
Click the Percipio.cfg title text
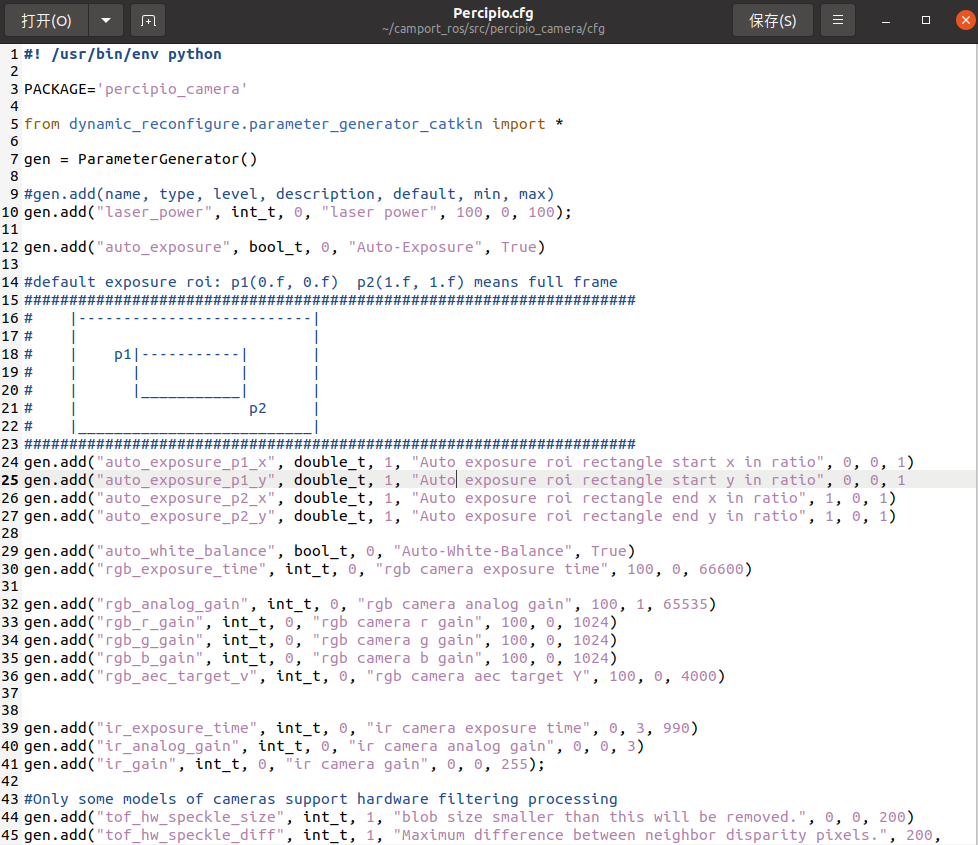493,13
